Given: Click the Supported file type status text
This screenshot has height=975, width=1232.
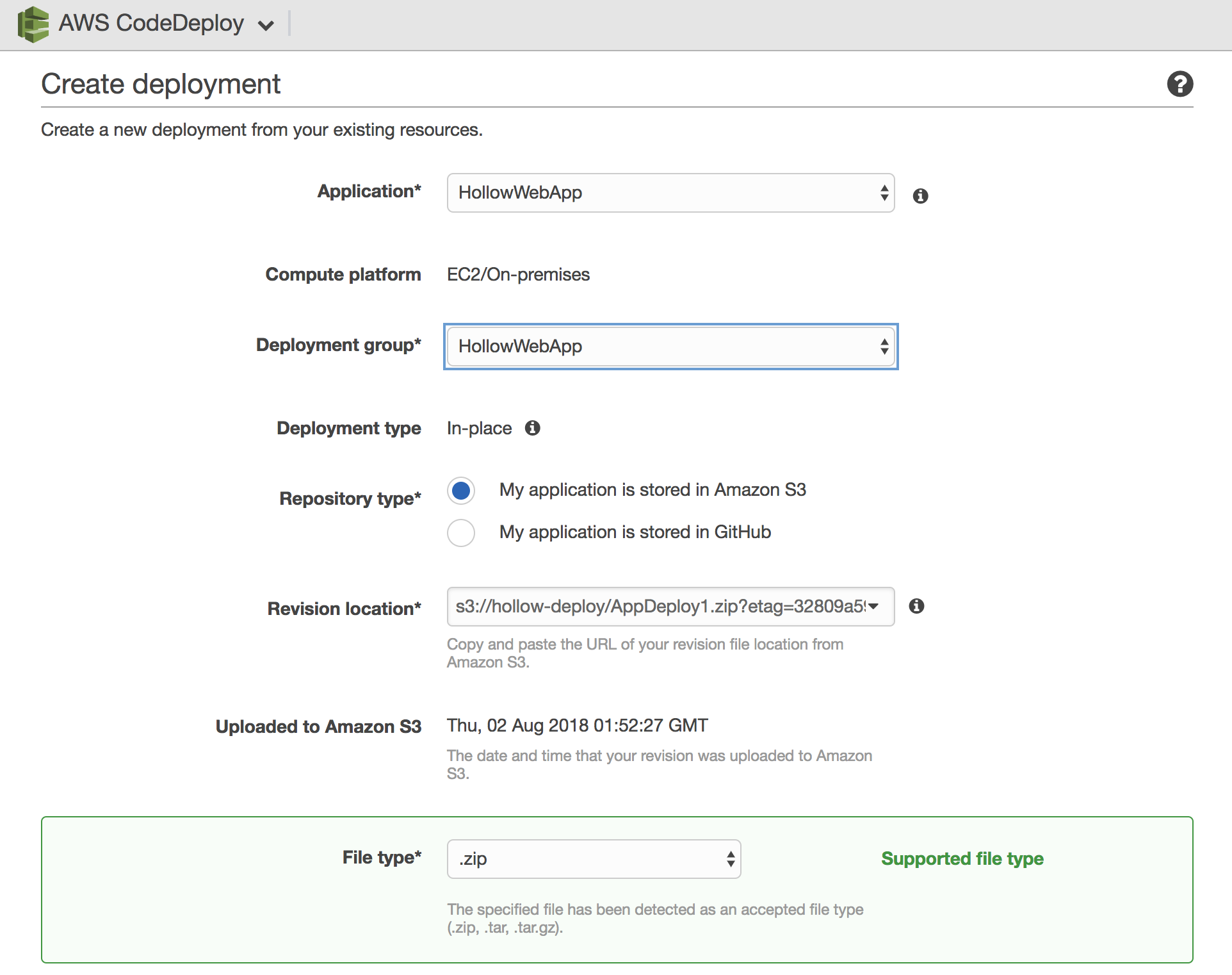Looking at the screenshot, I should (x=962, y=858).
